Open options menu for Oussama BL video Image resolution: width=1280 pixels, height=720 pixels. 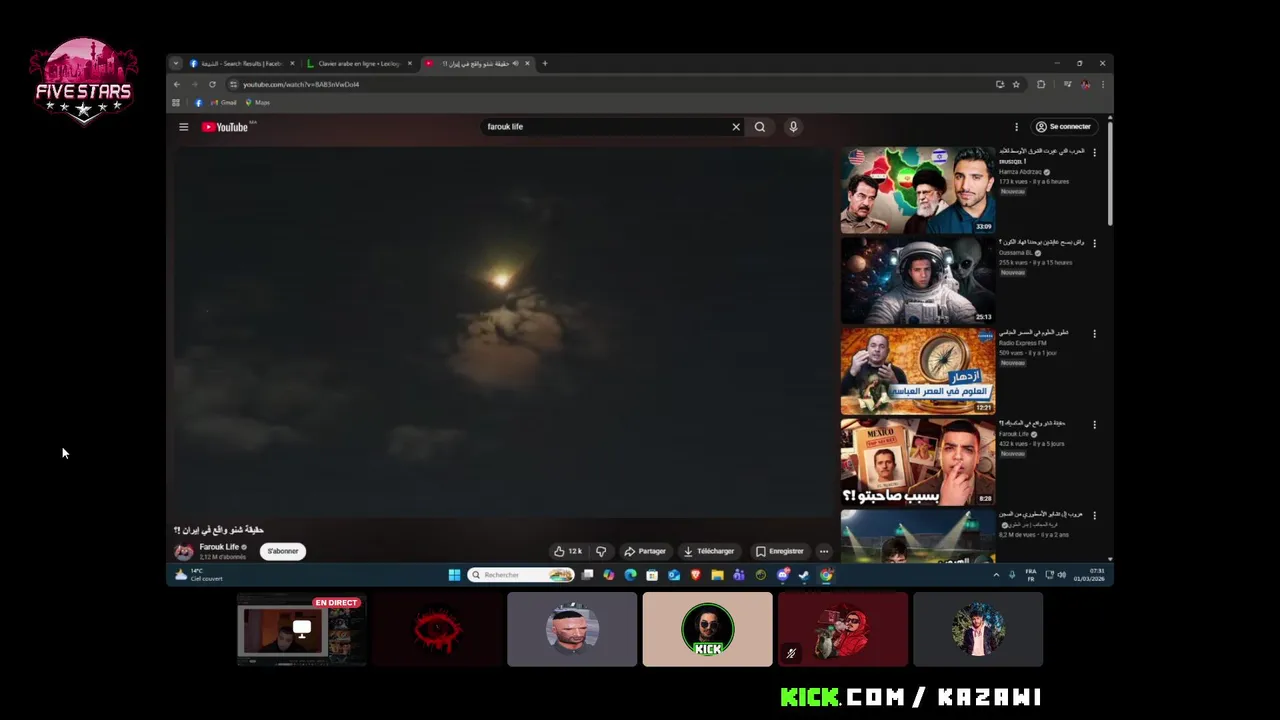pyautogui.click(x=1094, y=243)
